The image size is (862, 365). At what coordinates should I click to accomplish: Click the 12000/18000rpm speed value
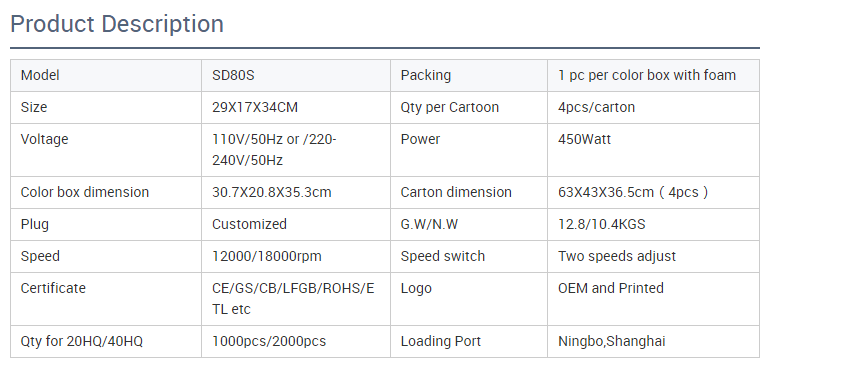[267, 256]
